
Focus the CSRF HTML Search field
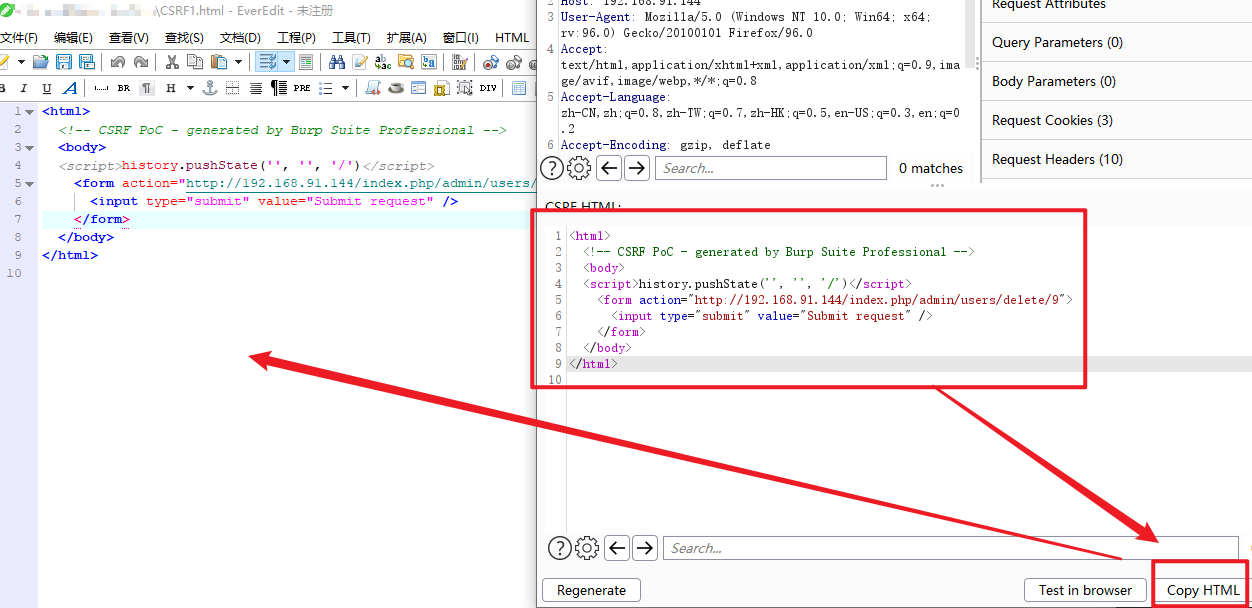click(952, 548)
